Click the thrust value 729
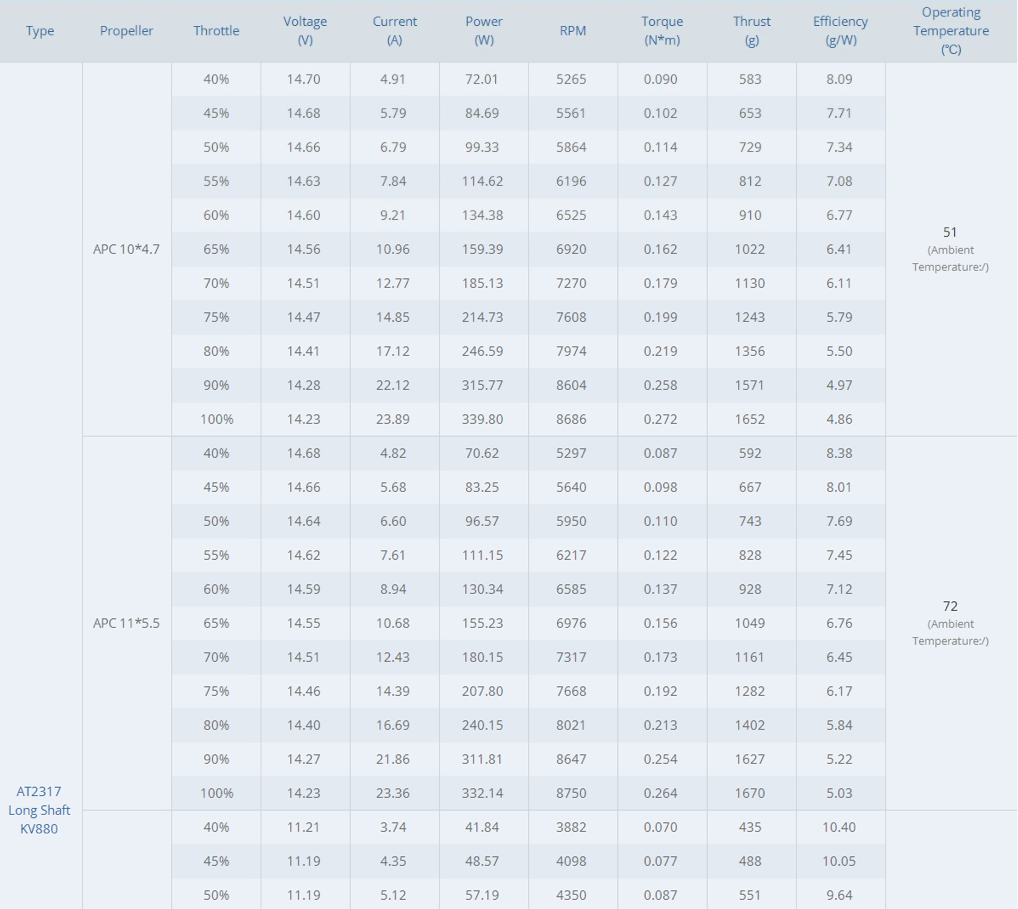1018x909 pixels. [750, 147]
